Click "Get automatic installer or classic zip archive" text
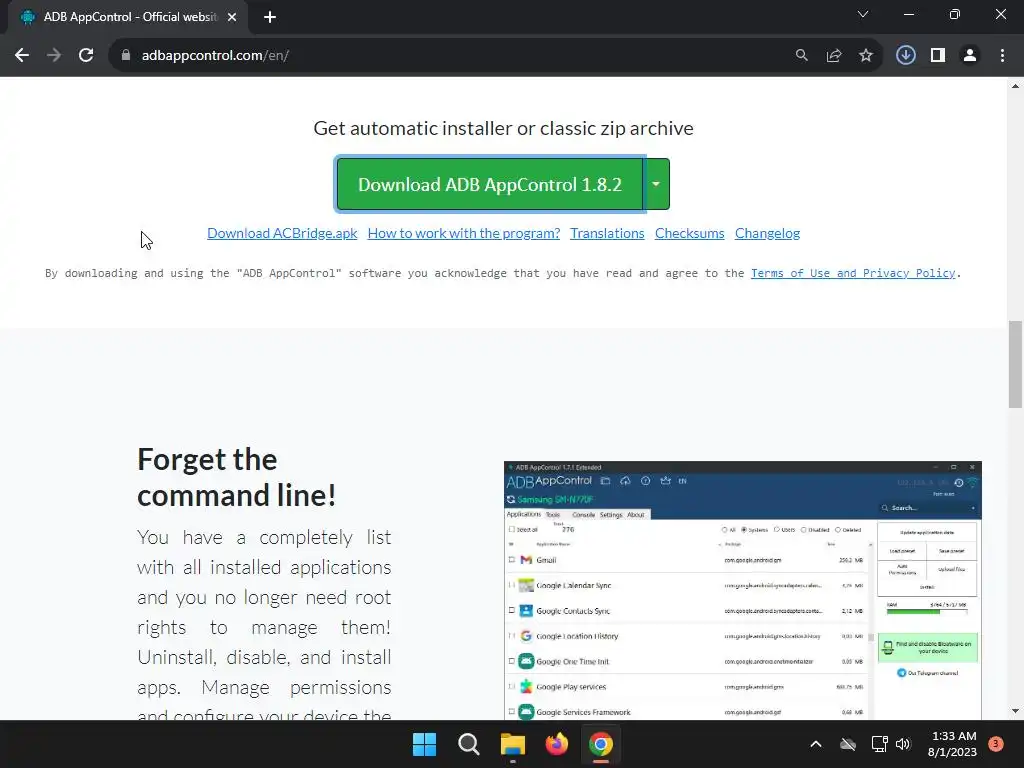 (x=504, y=128)
